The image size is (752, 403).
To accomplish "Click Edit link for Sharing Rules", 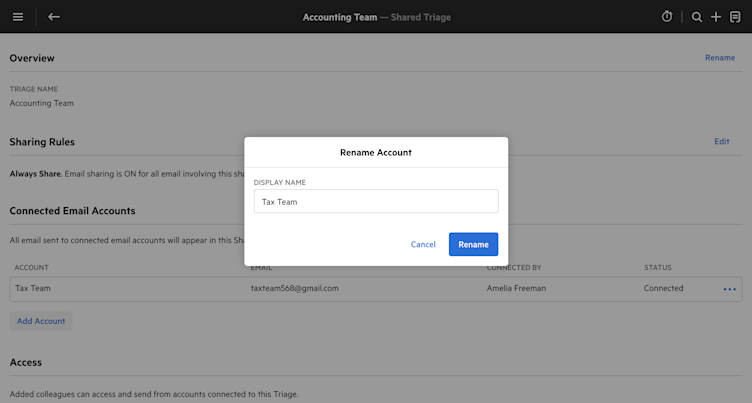I will (721, 142).
